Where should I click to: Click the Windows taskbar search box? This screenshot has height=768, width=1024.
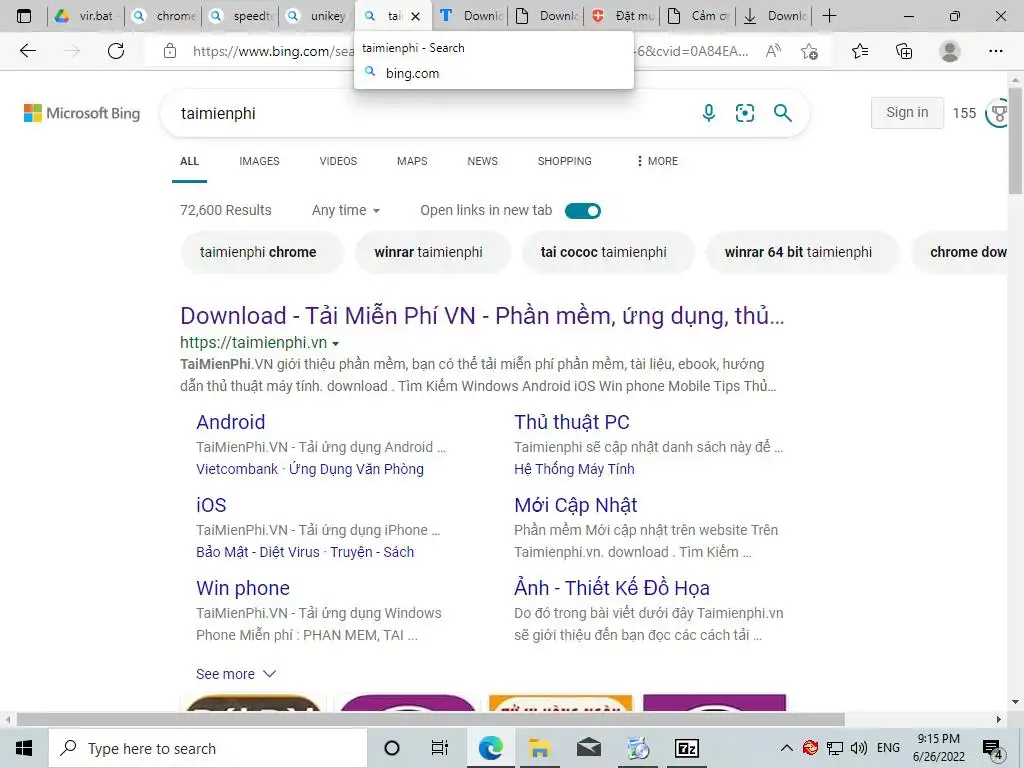coord(208,748)
